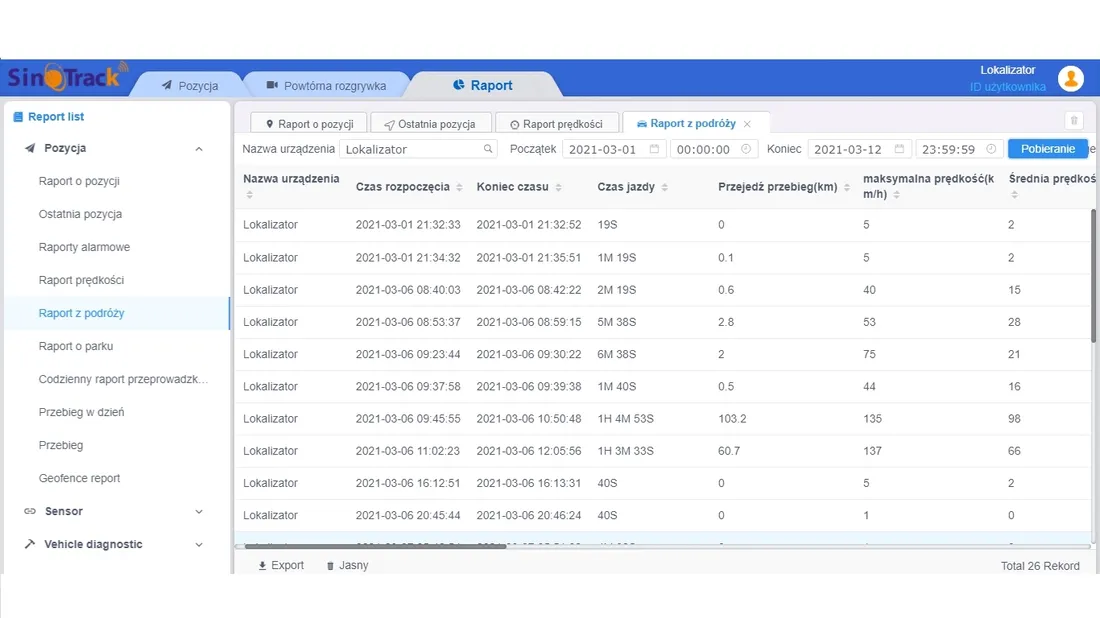Screen dimensions: 1100x618
Task: Open Raport o pozycji in sidebar
Action: (x=79, y=181)
